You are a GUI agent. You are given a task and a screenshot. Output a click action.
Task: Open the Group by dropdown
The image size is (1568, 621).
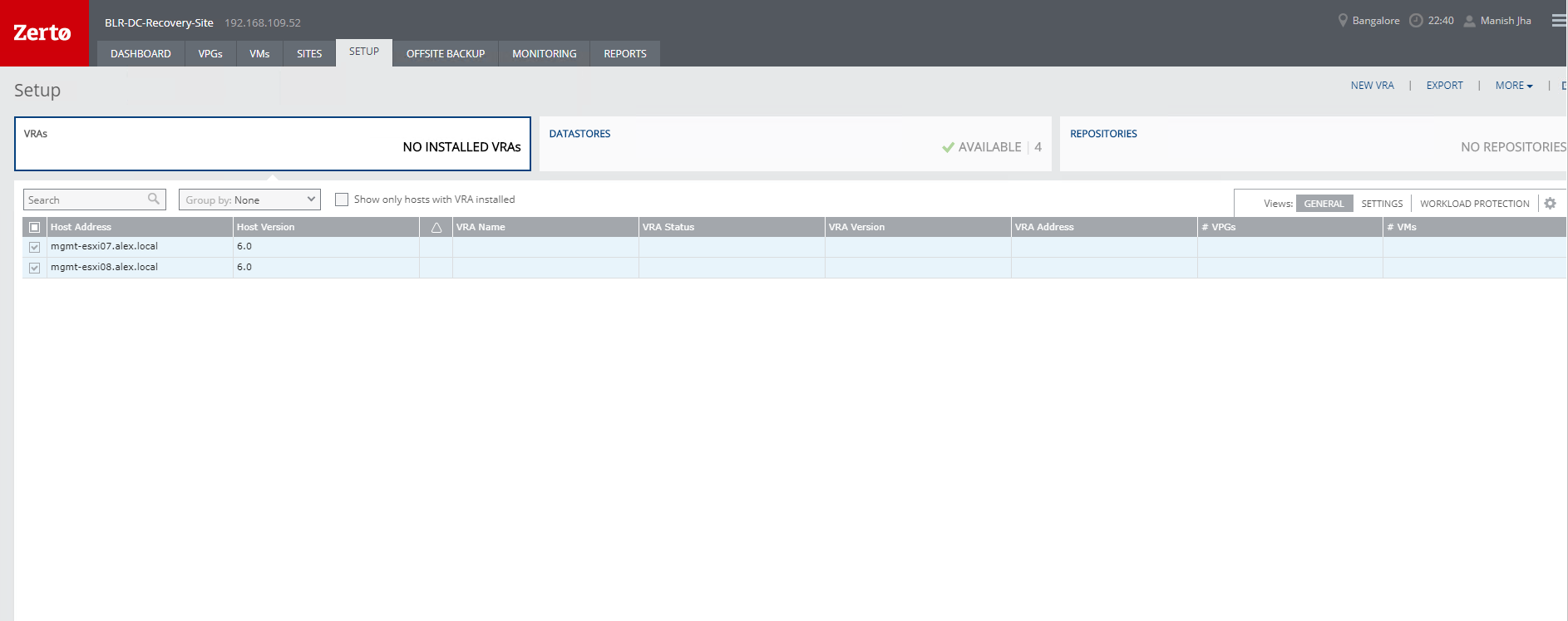click(x=249, y=200)
